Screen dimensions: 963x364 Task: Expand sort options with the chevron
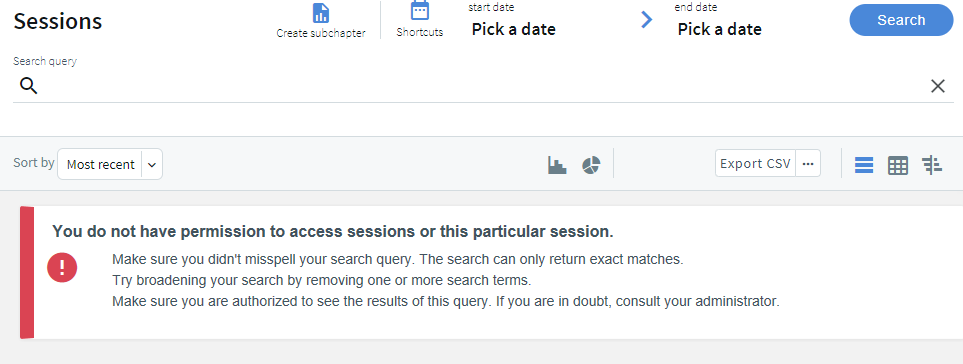coord(152,165)
